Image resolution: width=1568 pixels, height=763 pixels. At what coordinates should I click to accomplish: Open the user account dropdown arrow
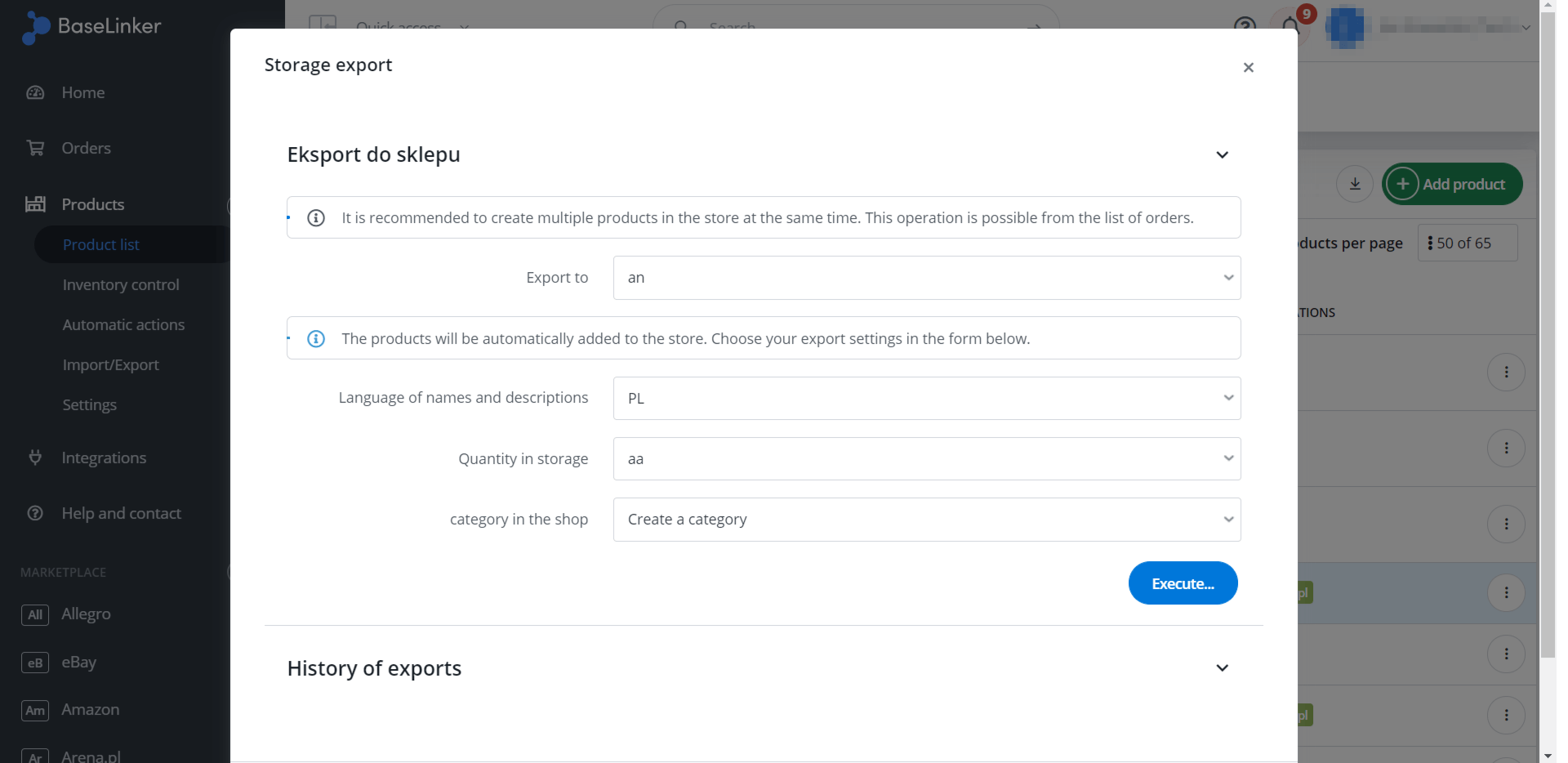1526,28
